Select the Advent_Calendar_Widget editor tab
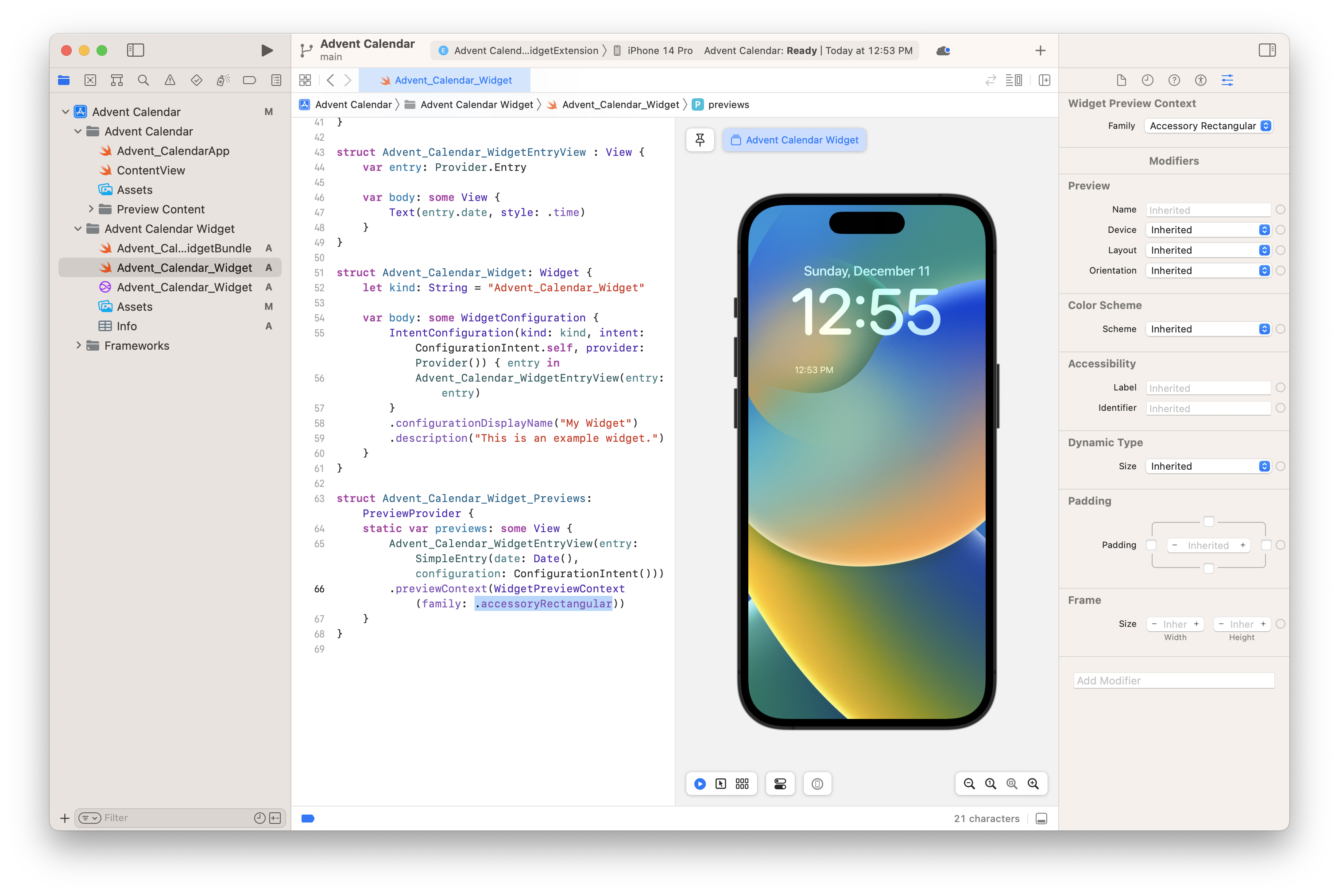Image resolution: width=1339 pixels, height=896 pixels. coord(445,80)
